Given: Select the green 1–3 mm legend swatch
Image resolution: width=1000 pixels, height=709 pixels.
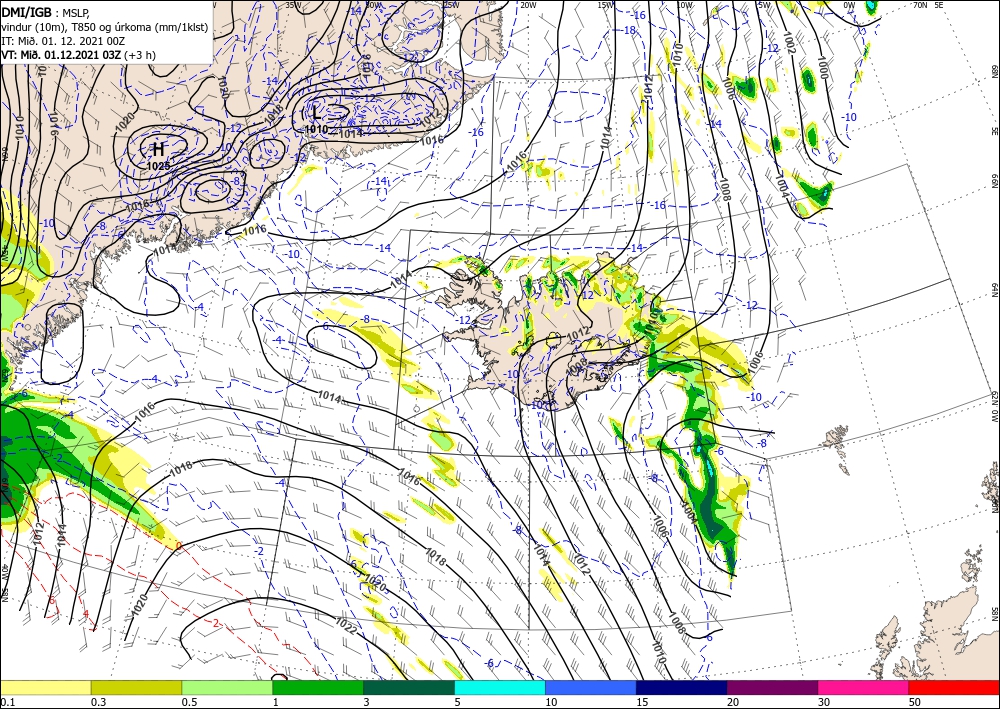Looking at the screenshot, I should 318,687.
